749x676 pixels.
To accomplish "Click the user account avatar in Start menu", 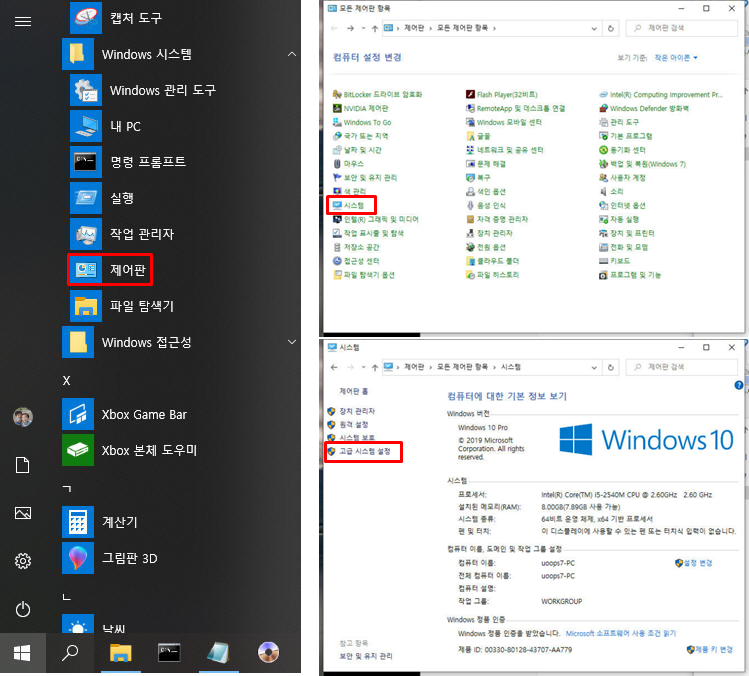I will (22, 417).
